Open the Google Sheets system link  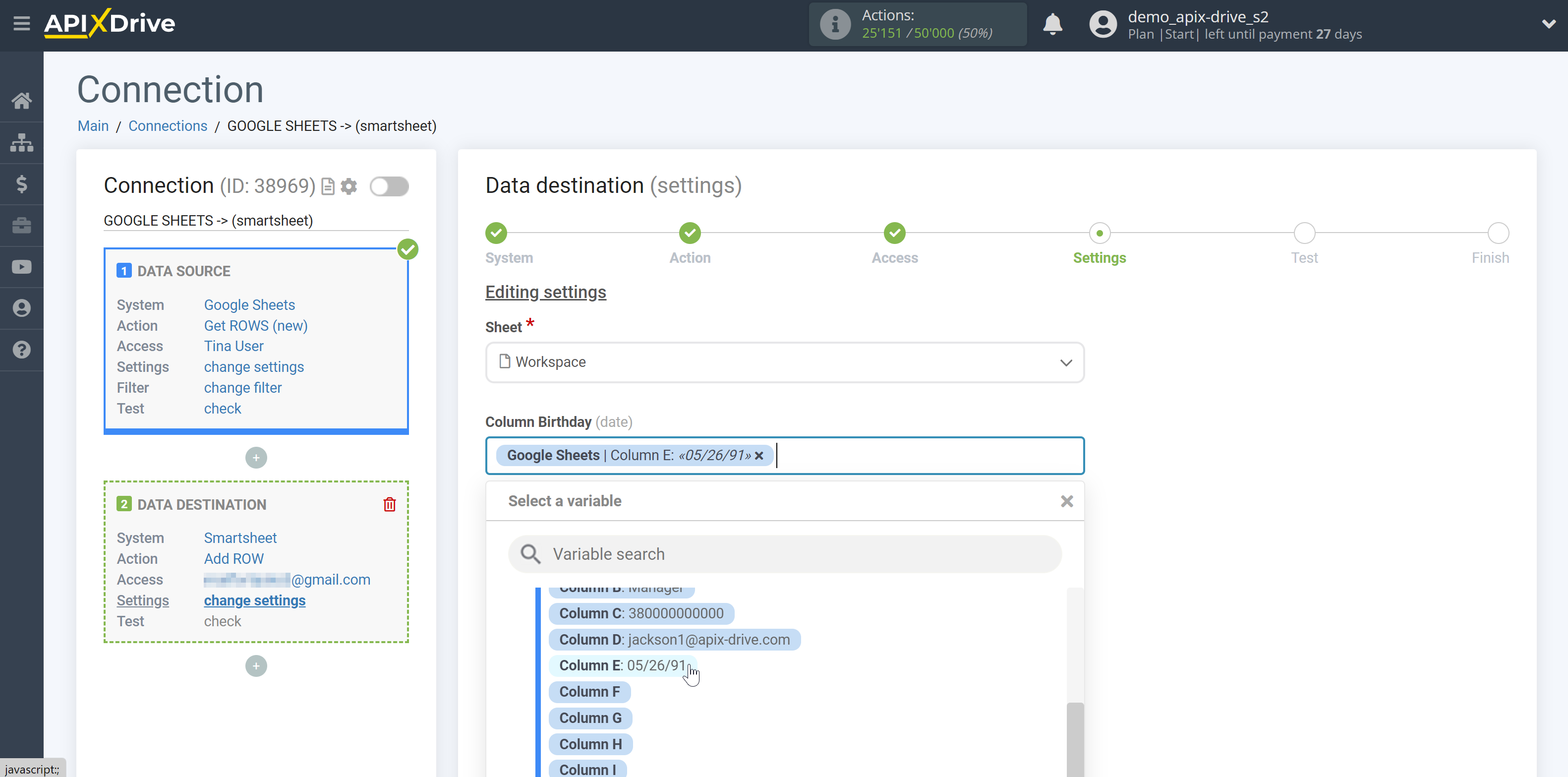pos(249,305)
